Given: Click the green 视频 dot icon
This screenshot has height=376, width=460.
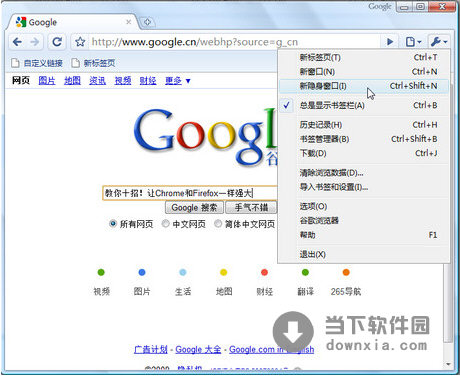Looking at the screenshot, I should [101, 272].
